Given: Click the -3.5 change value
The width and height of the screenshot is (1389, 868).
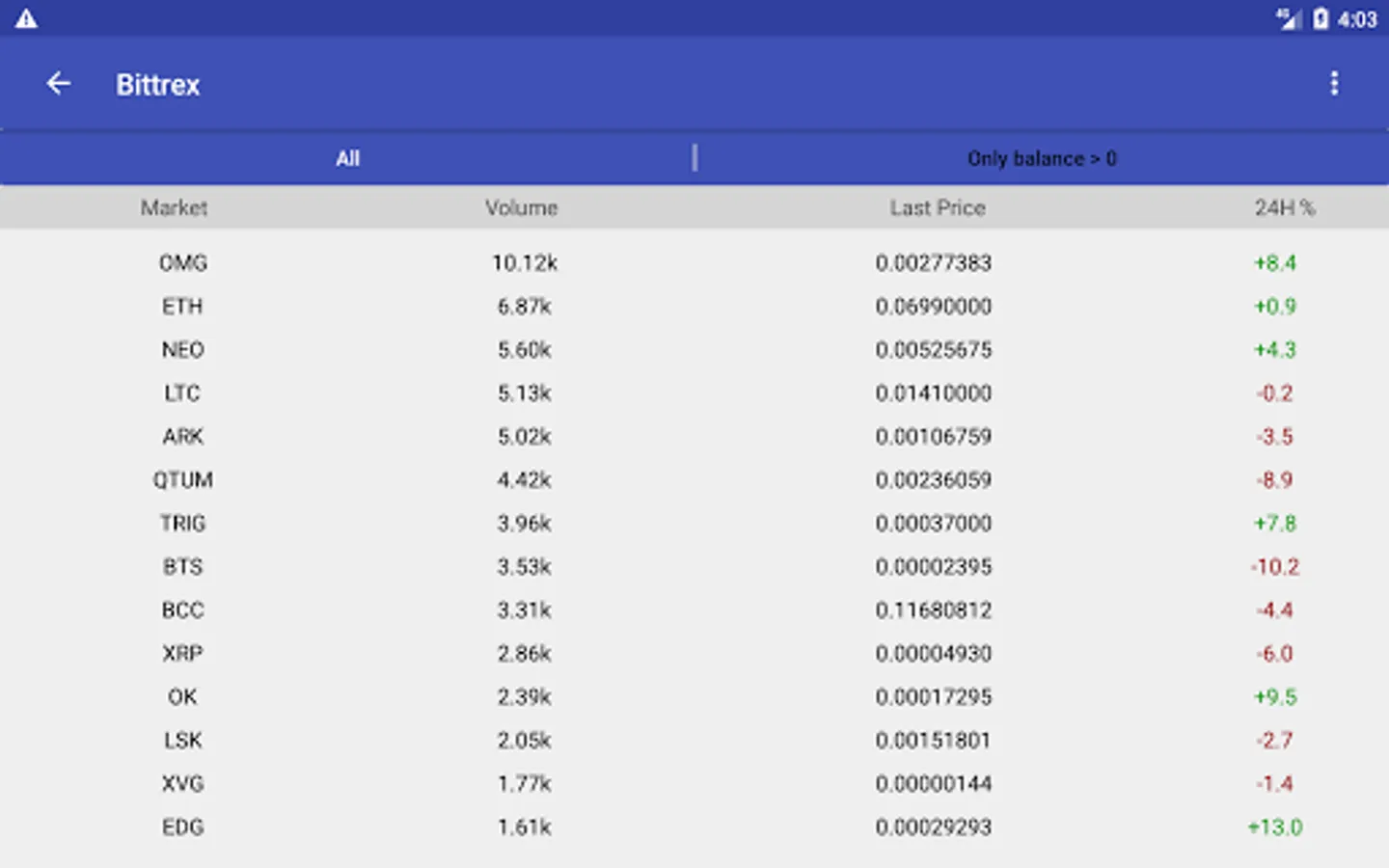Looking at the screenshot, I should point(1275,436).
